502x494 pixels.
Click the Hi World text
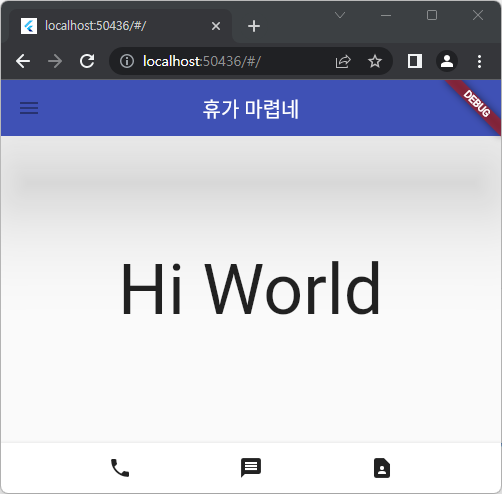tap(251, 288)
